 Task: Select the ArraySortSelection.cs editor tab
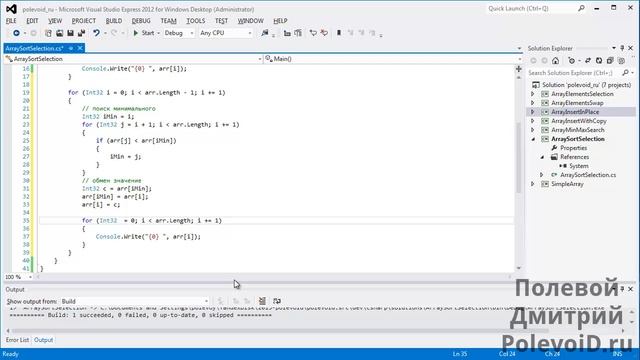point(35,48)
